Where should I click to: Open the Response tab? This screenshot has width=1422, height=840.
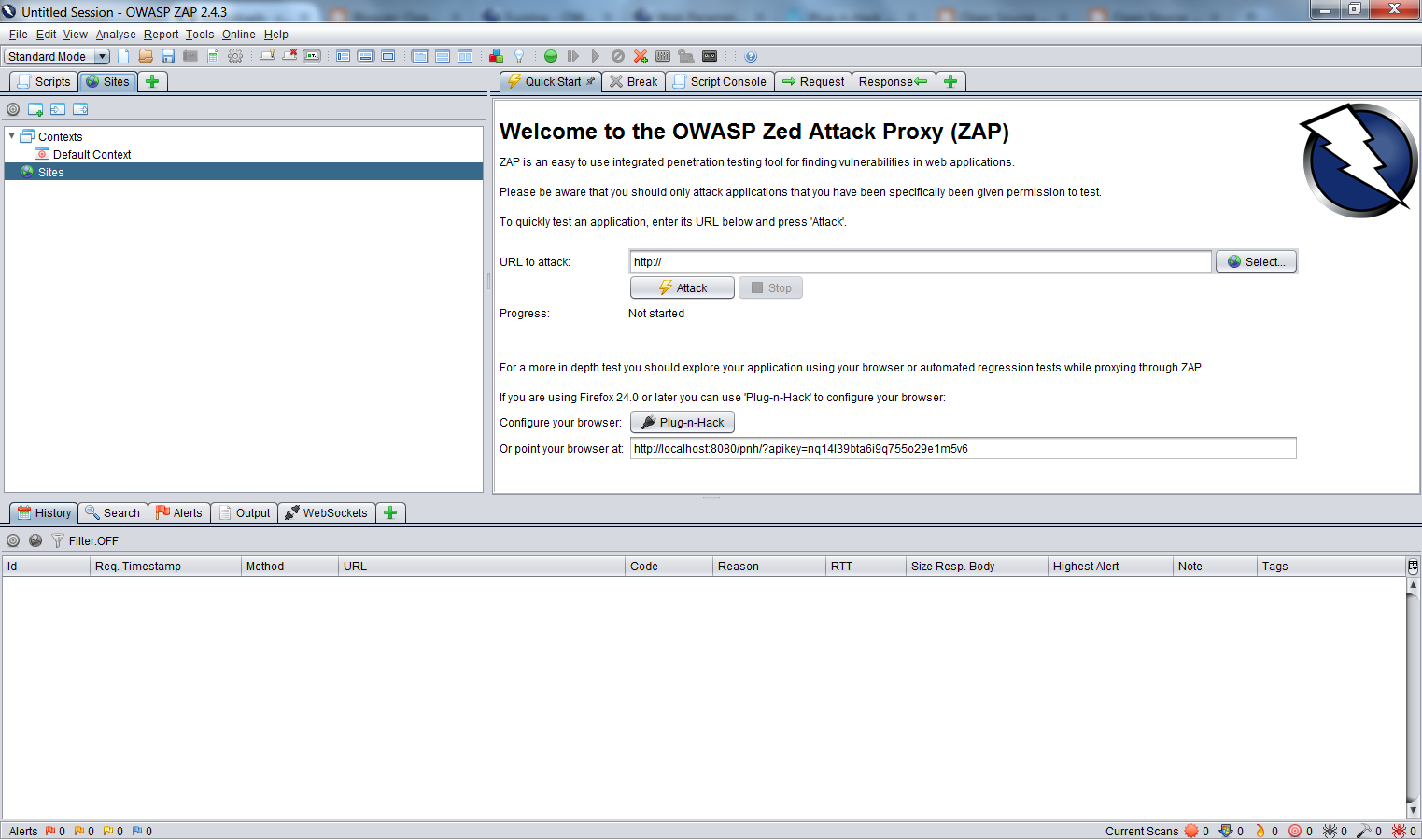(x=894, y=82)
